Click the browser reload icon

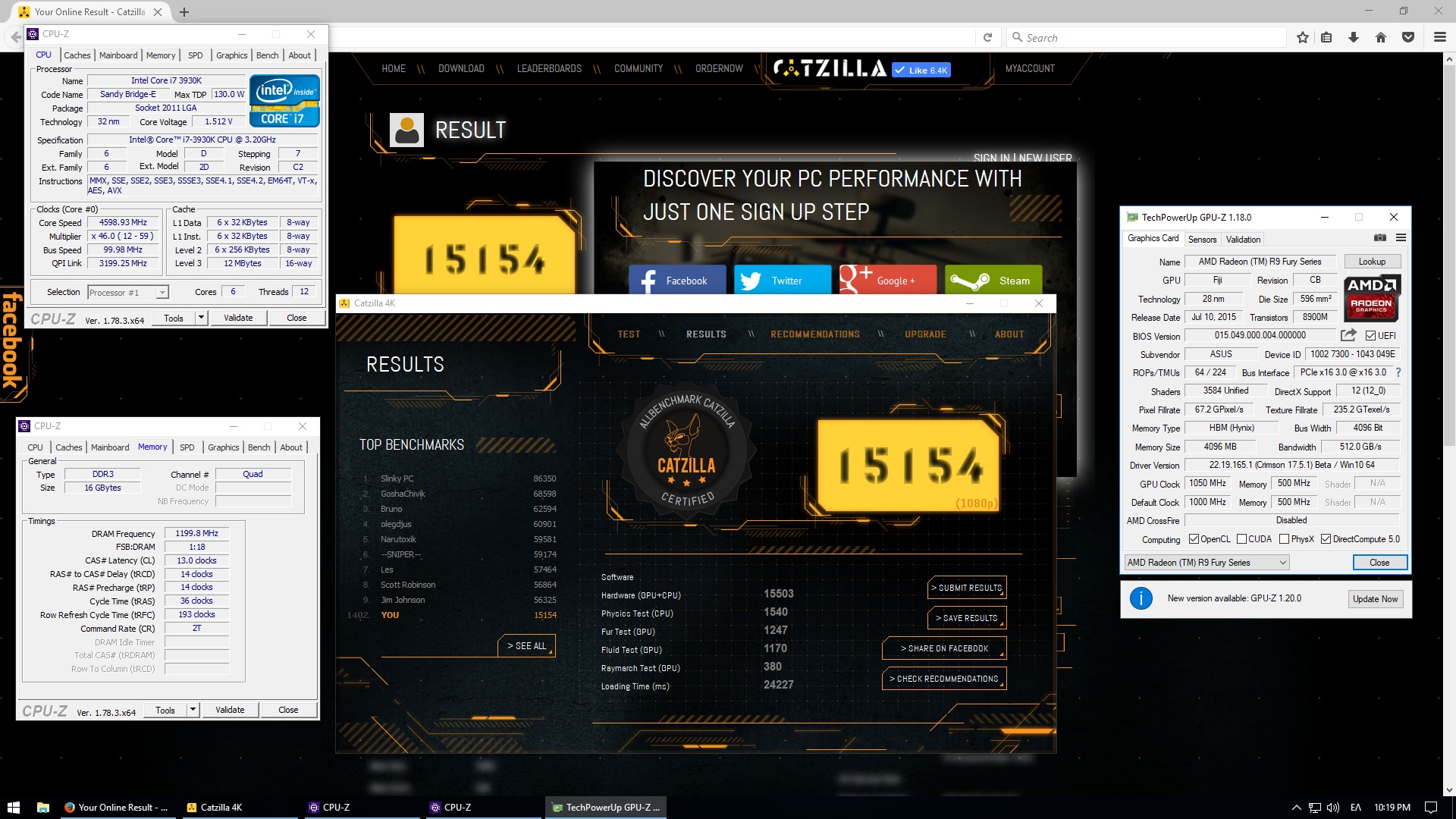click(987, 37)
